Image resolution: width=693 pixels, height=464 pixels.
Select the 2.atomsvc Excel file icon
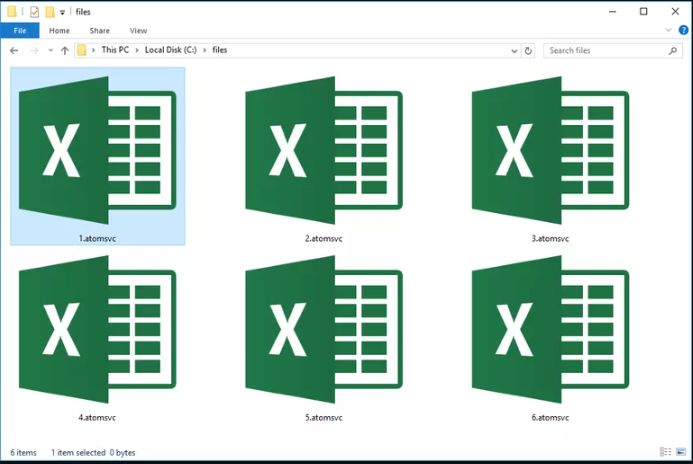click(x=324, y=150)
